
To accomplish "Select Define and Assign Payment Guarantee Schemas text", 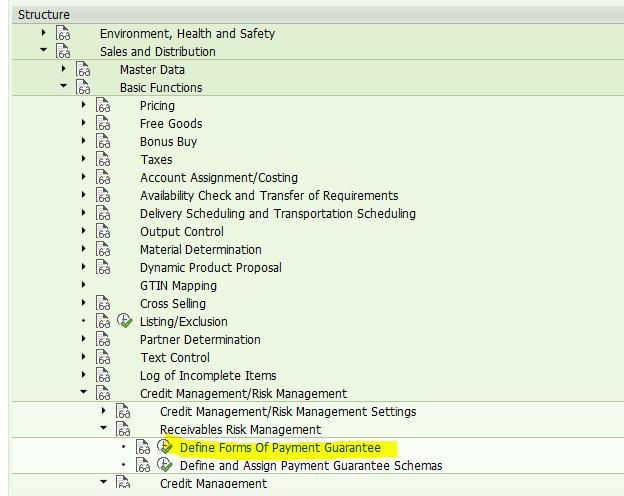I will coord(311,465).
